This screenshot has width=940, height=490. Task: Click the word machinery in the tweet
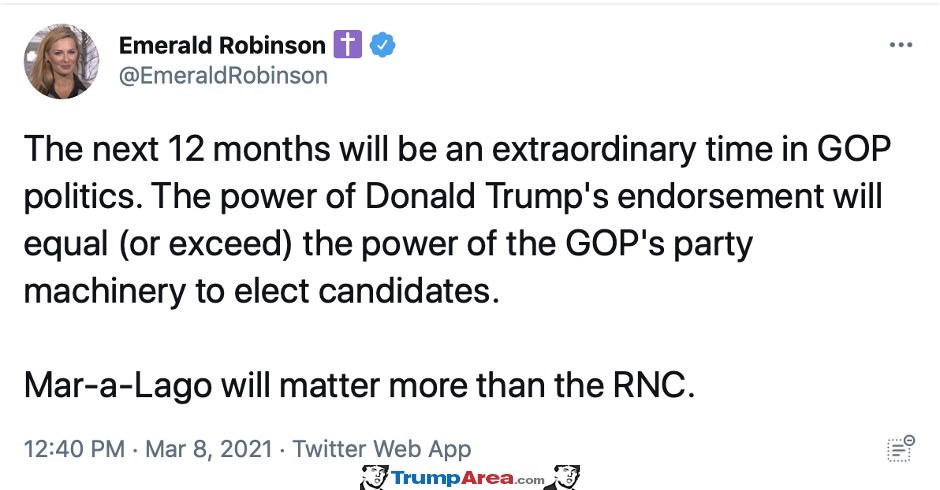(x=105, y=292)
